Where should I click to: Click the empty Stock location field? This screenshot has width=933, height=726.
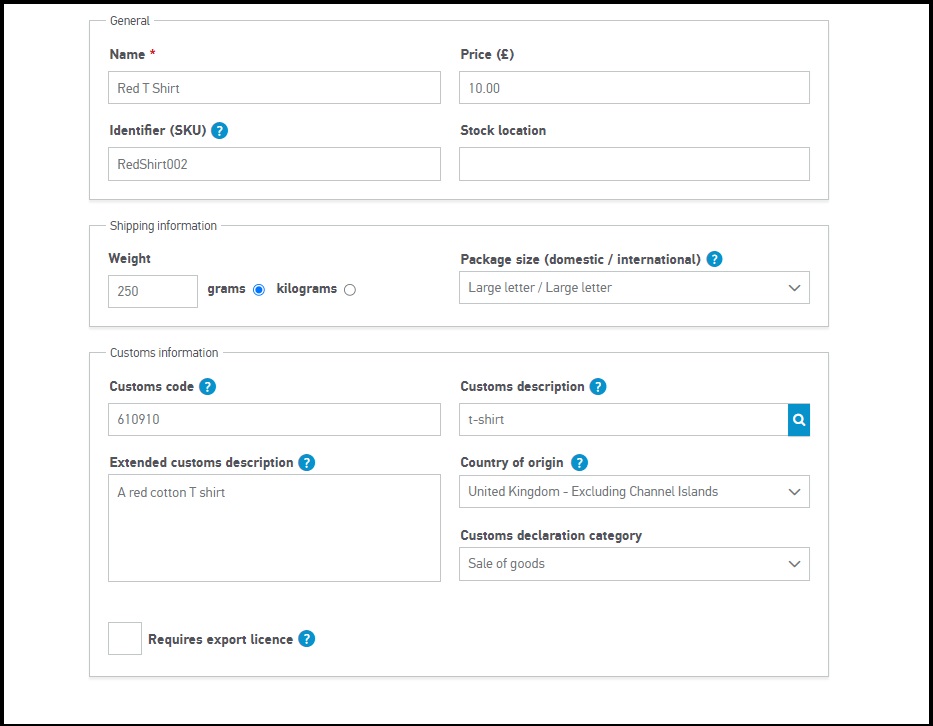pyautogui.click(x=634, y=164)
